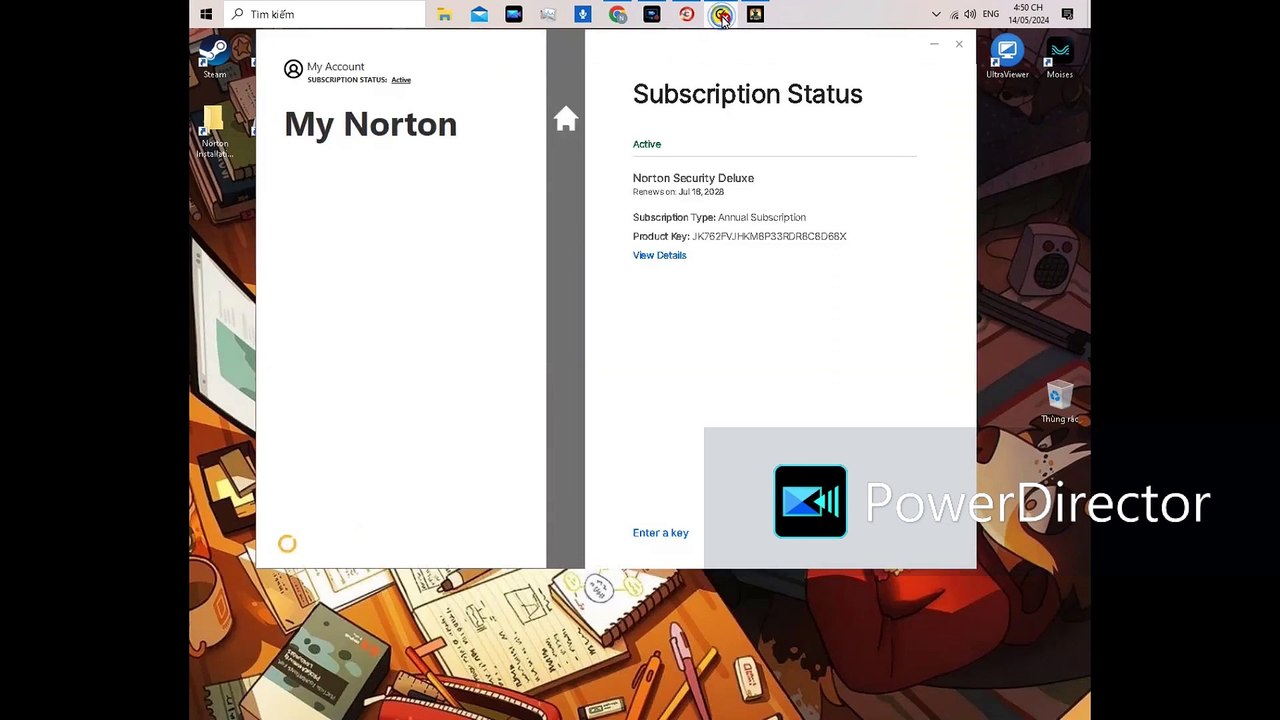Click the My Norton heading

(370, 124)
